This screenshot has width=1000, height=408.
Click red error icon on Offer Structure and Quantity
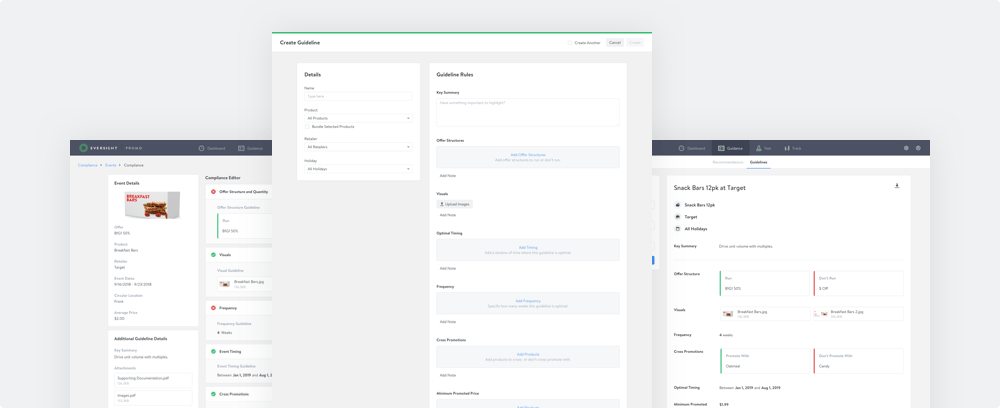coord(214,191)
